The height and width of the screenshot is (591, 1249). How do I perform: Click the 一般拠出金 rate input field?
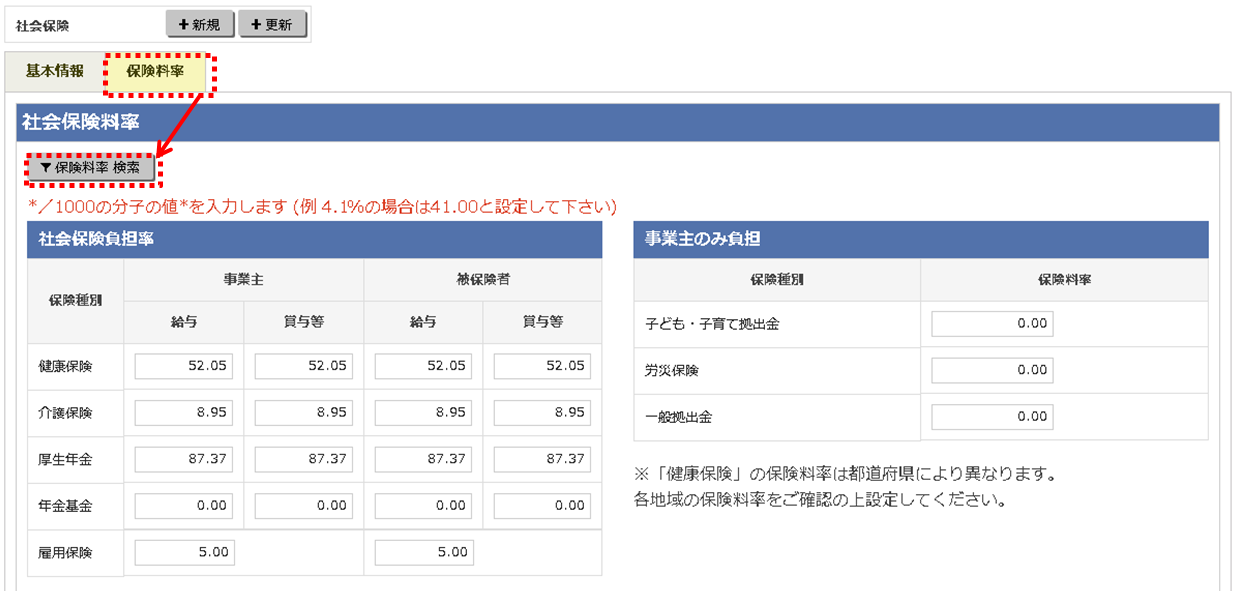point(995,416)
